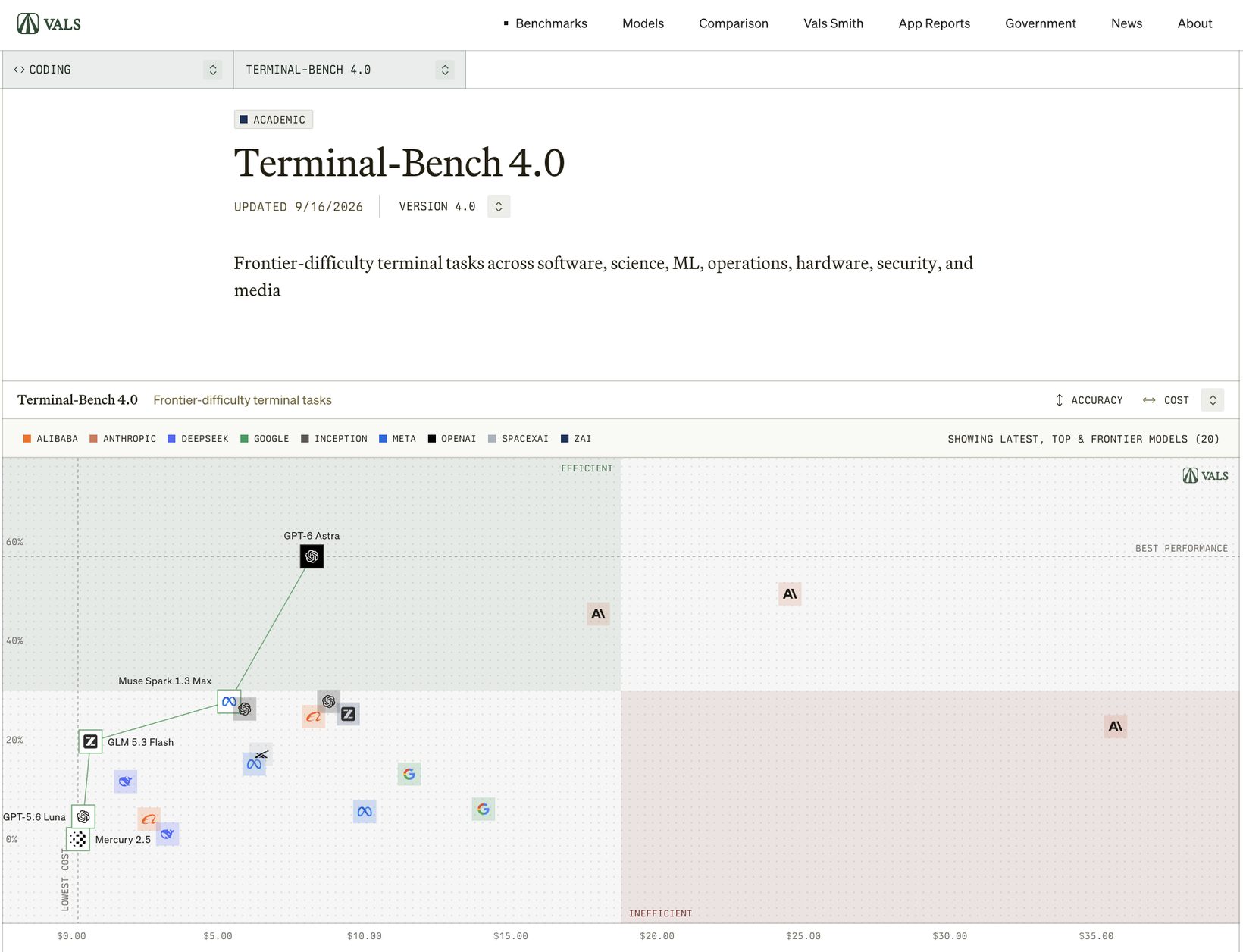Viewport: 1243px width, 952px height.
Task: Click the Anthropic marker in the inefficient zone
Action: [x=1115, y=726]
